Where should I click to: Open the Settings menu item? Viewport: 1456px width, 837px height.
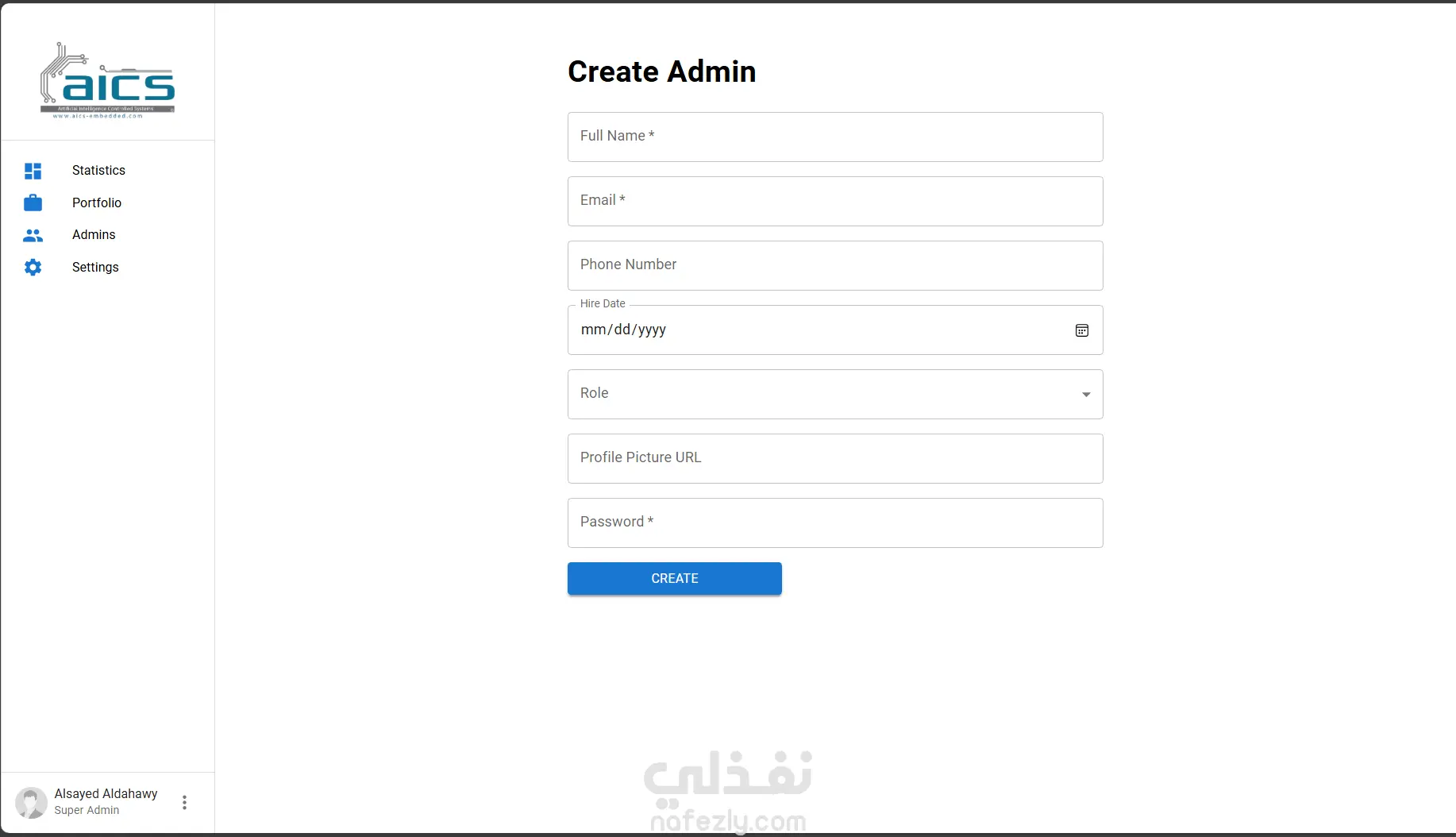[x=95, y=268]
